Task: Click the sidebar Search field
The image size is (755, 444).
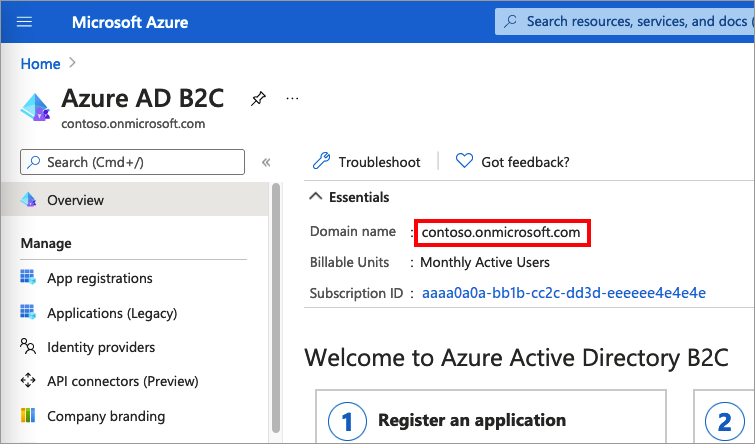Action: coord(133,162)
